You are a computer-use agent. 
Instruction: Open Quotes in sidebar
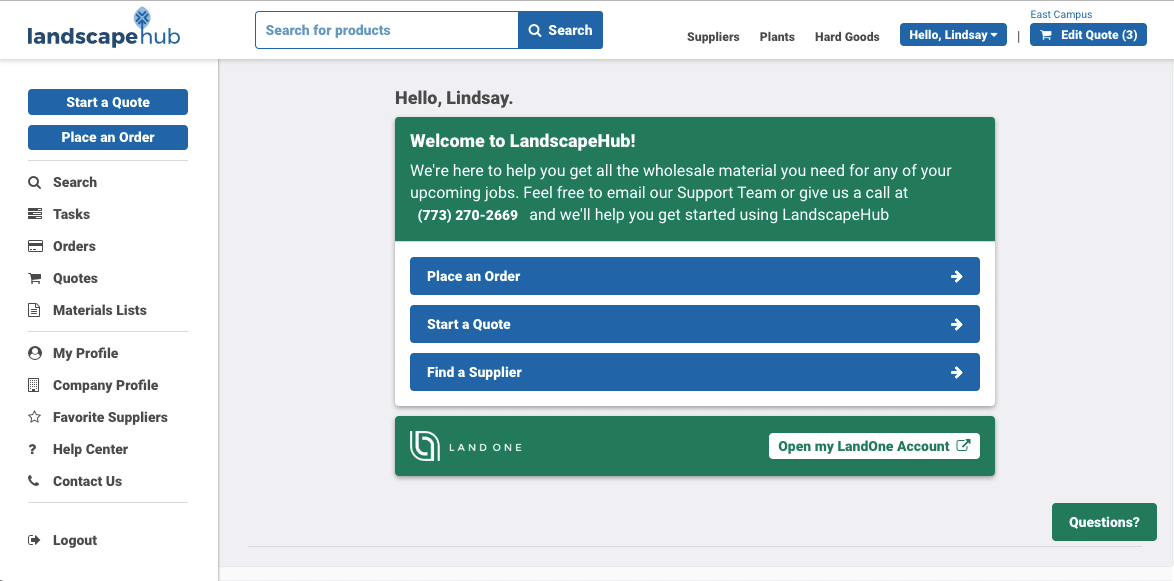pos(75,279)
